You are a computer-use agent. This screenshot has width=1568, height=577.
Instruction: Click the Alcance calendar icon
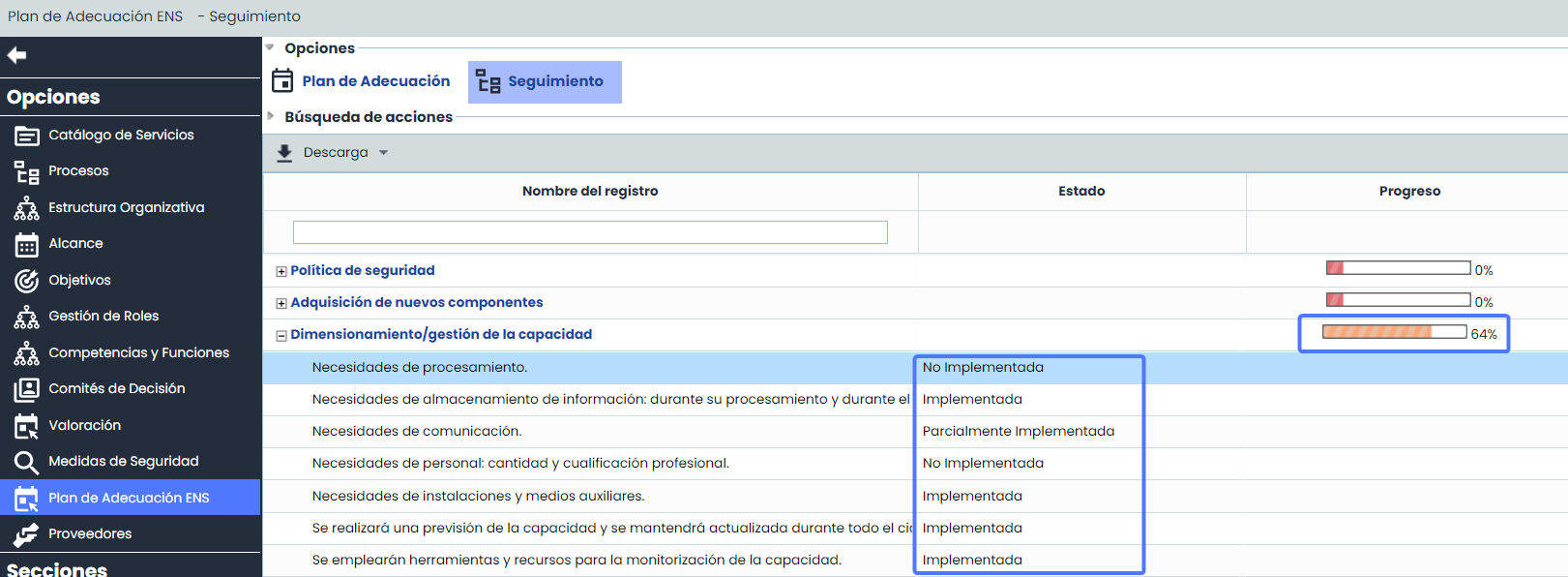point(26,245)
